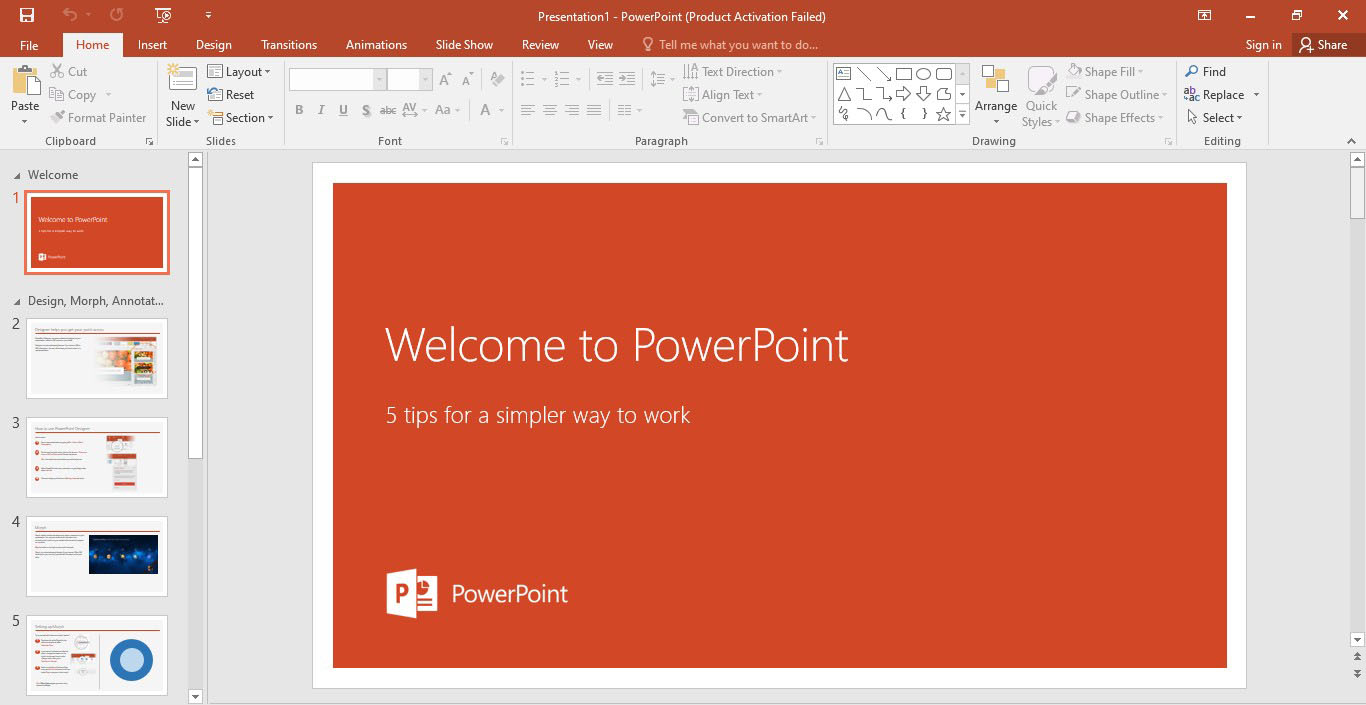The image size is (1366, 705).
Task: Click the New Slide icon
Action: point(183,79)
